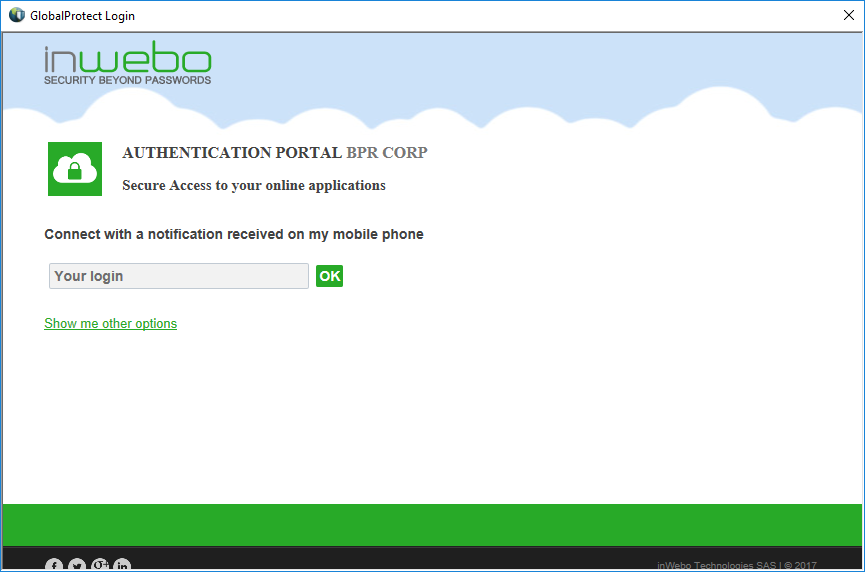Click the GlobalProtect title bar icon

16,15
